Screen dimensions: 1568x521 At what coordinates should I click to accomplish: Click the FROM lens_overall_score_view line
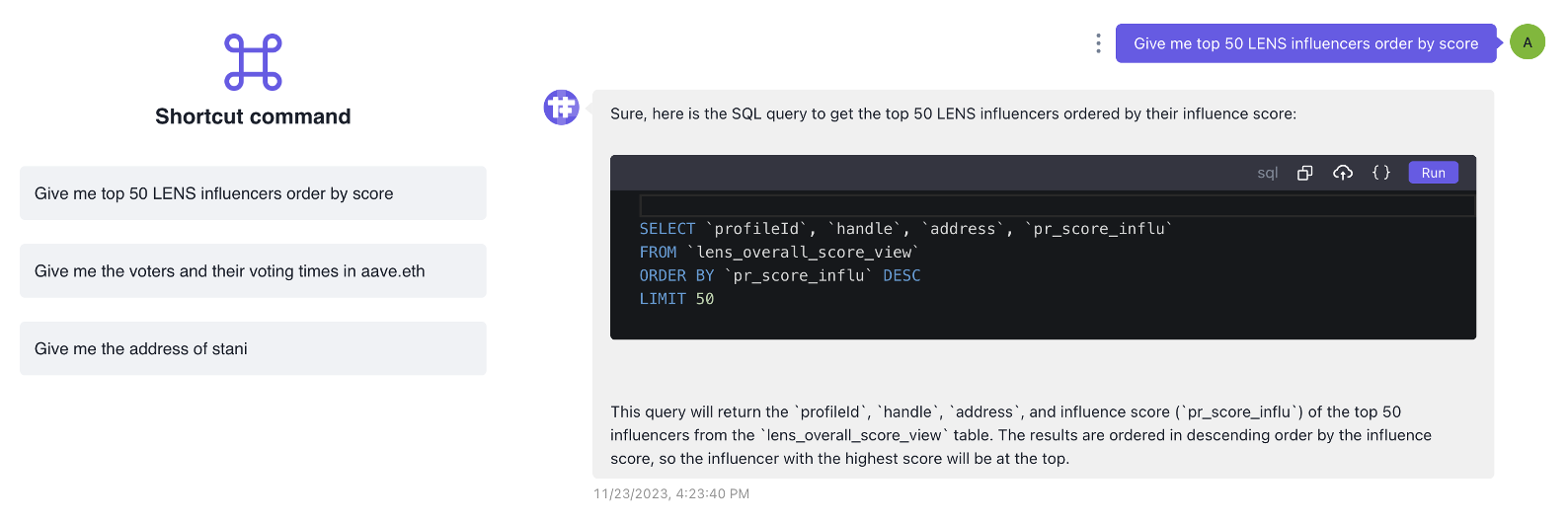tap(778, 253)
